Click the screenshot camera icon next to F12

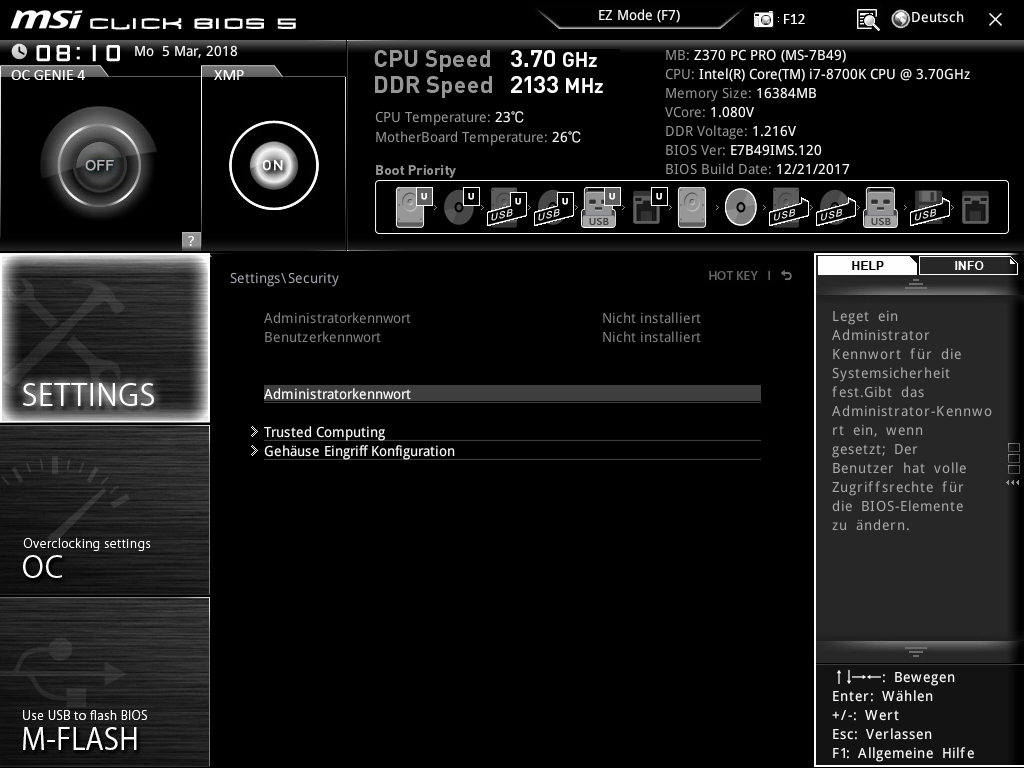tap(763, 19)
